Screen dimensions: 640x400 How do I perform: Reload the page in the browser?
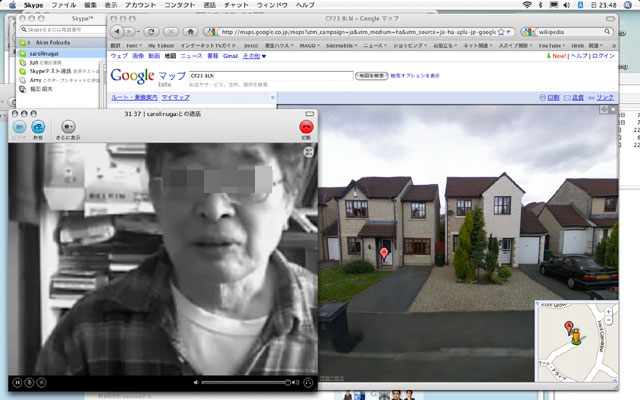151,31
